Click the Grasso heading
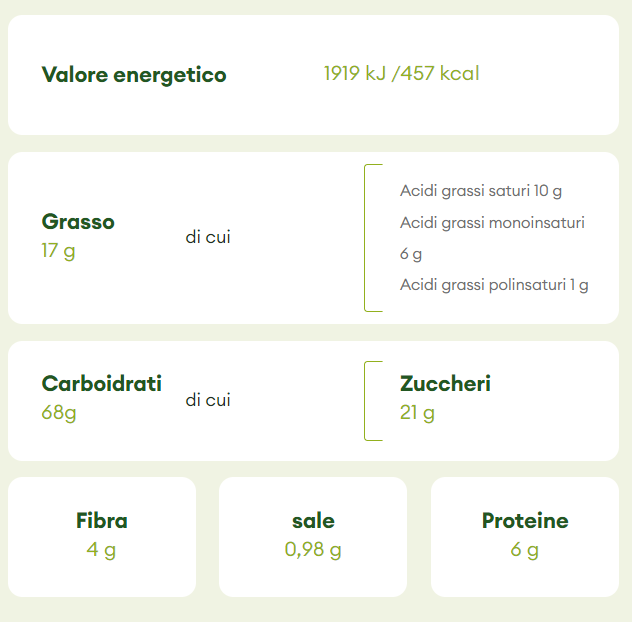 coord(78,222)
